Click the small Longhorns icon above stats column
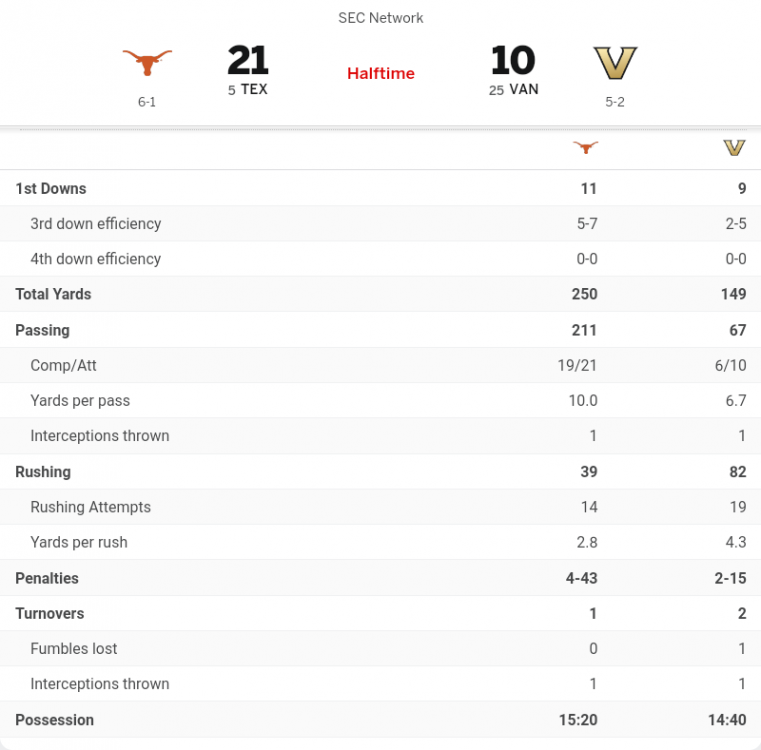The height and width of the screenshot is (750, 761). 586,148
